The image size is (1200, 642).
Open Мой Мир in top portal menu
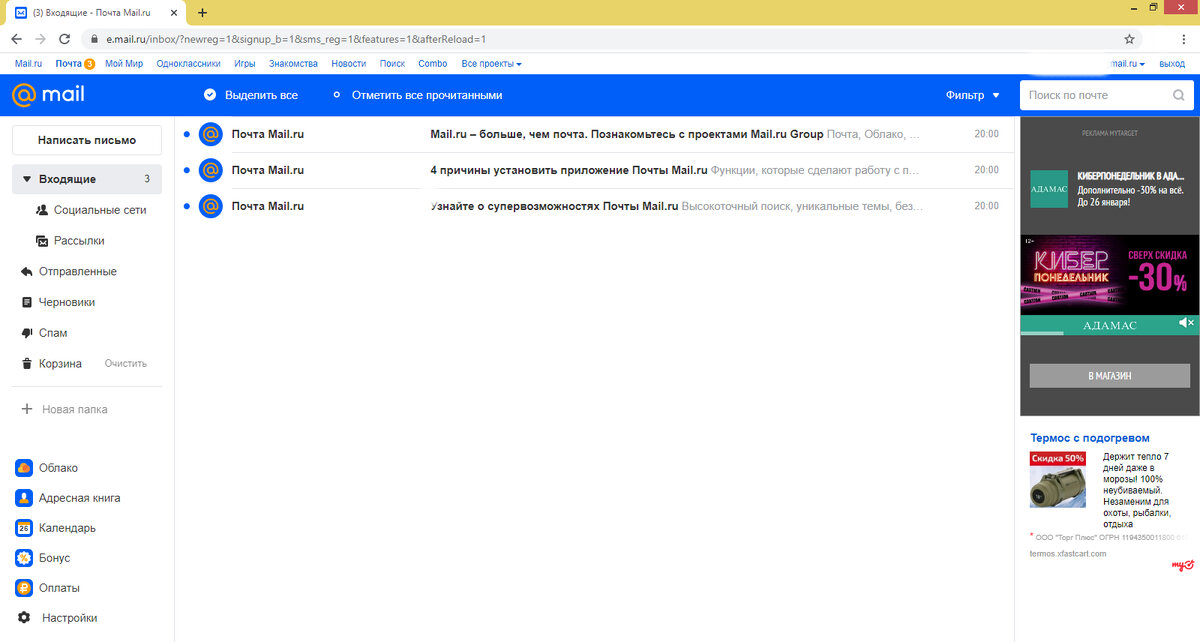[x=123, y=63]
